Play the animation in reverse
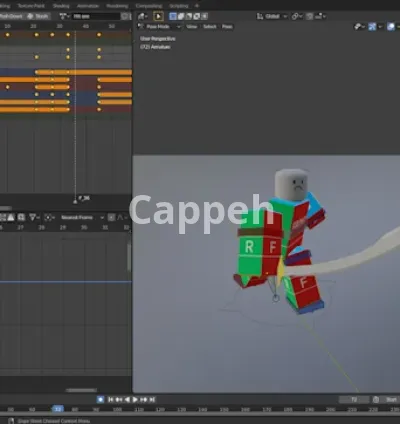The width and height of the screenshot is (400, 424). coord(127,399)
